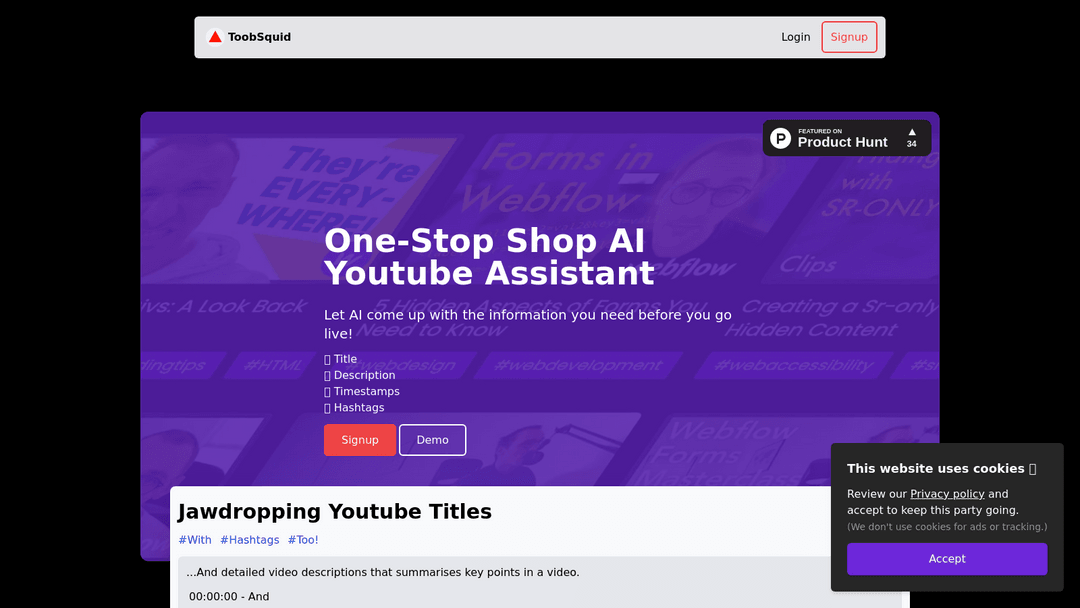
Task: Accept the cookies notice
Action: click(947, 558)
